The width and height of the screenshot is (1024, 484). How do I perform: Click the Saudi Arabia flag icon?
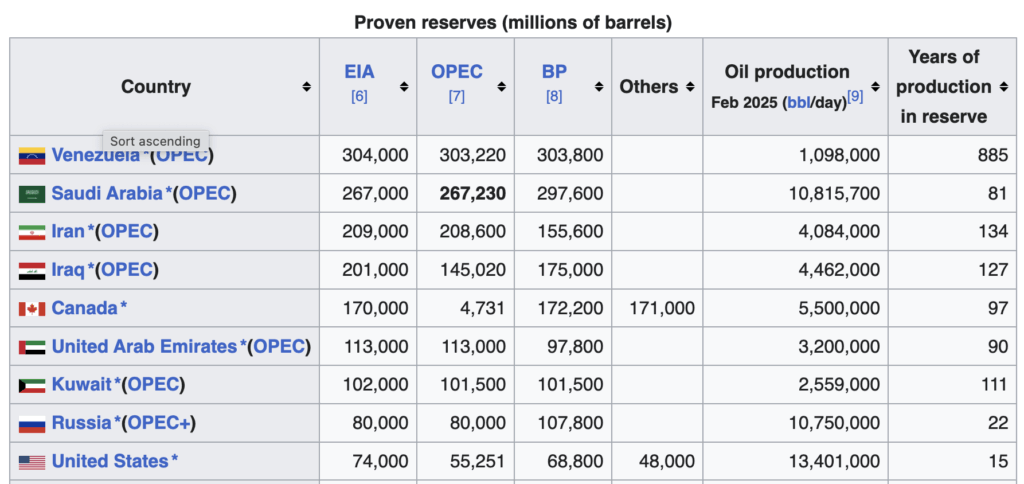coord(32,194)
